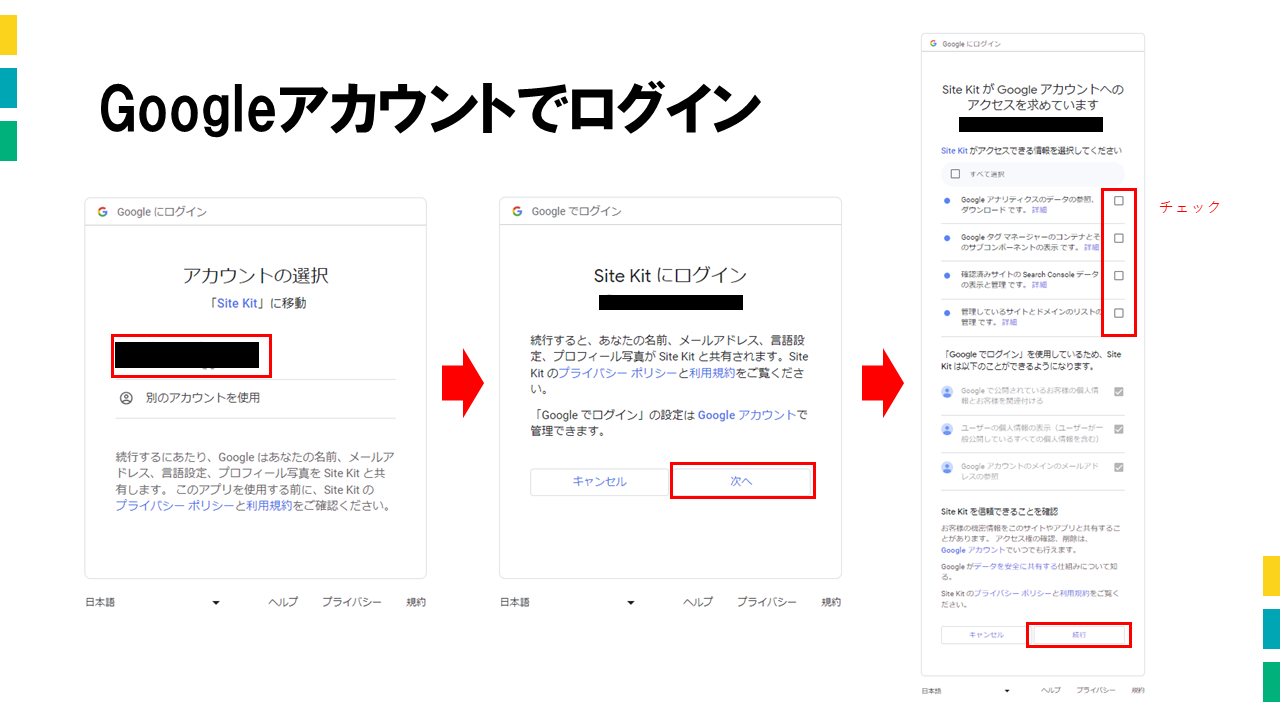This screenshot has height=720, width=1280.
Task: Open 利用規約 link in Site Kit にログイン dialog
Action: click(x=713, y=372)
